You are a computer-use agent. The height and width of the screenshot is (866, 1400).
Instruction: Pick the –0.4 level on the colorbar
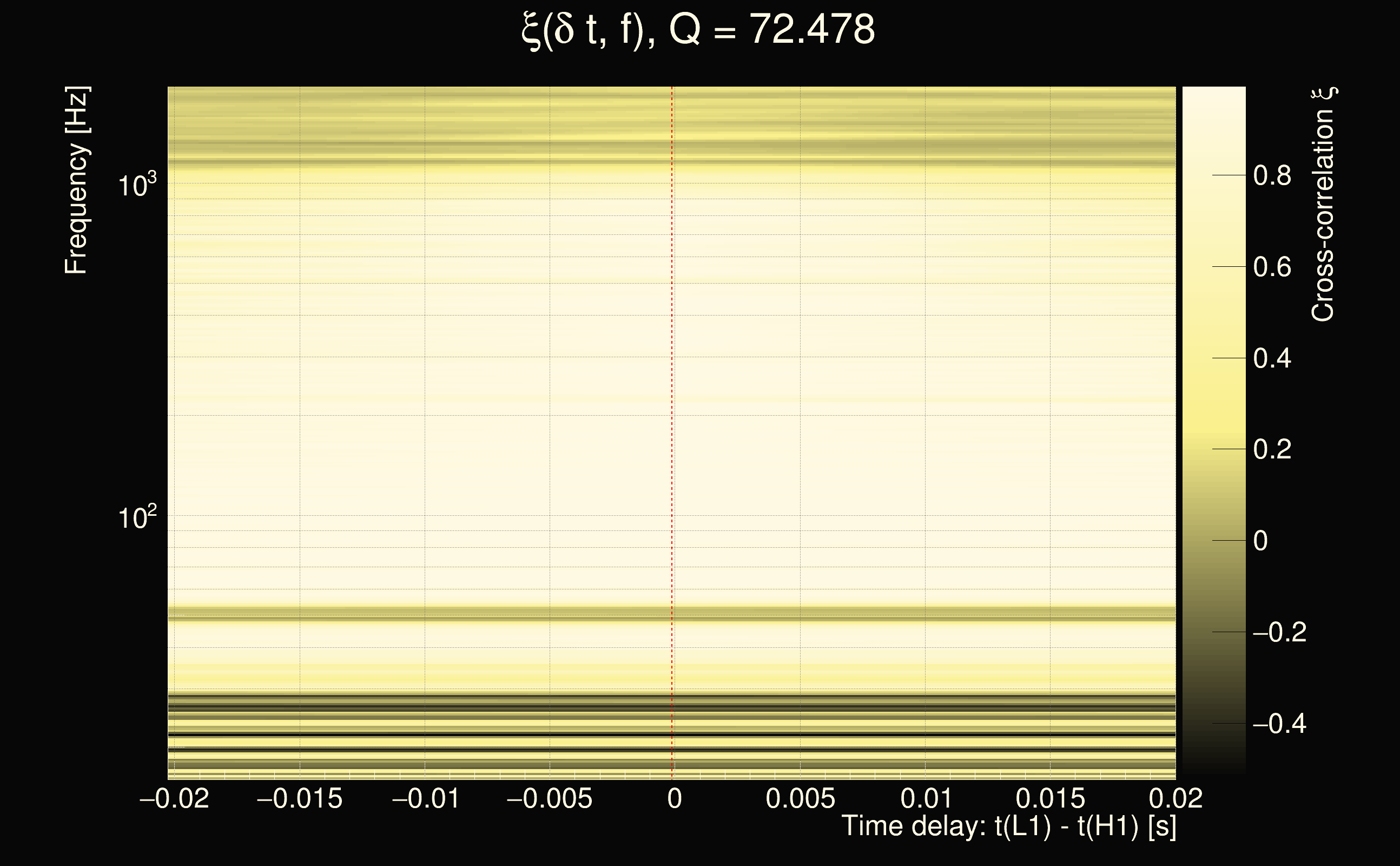pyautogui.click(x=1279, y=724)
